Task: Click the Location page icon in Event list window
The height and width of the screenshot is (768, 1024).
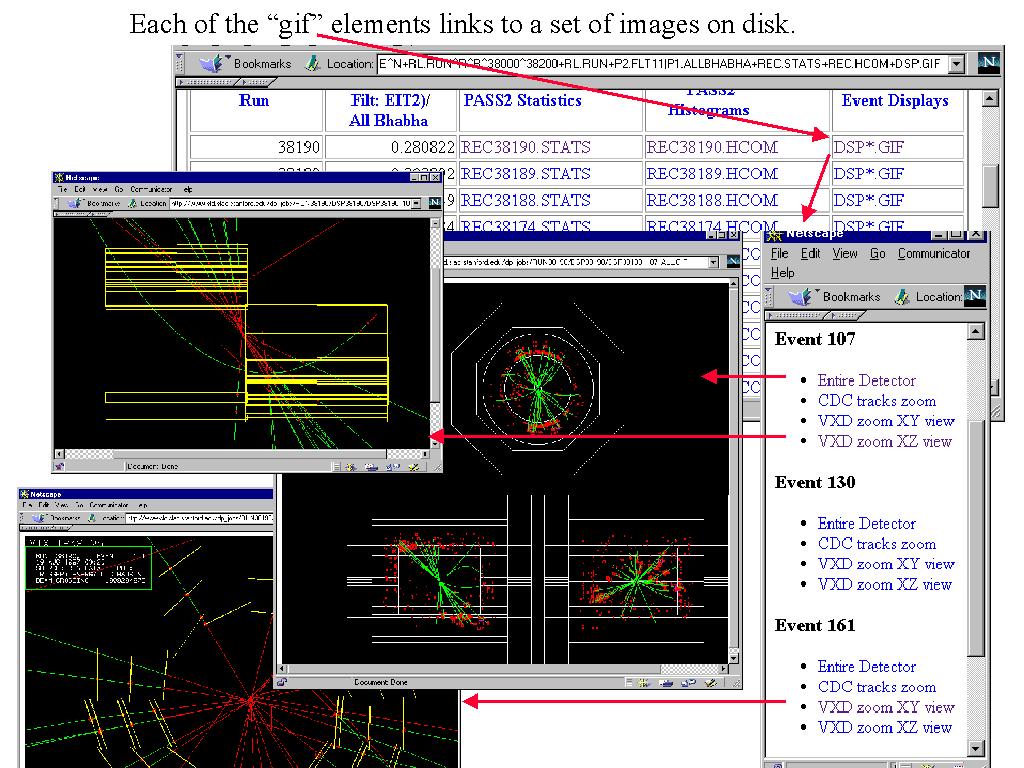Action: click(x=901, y=296)
